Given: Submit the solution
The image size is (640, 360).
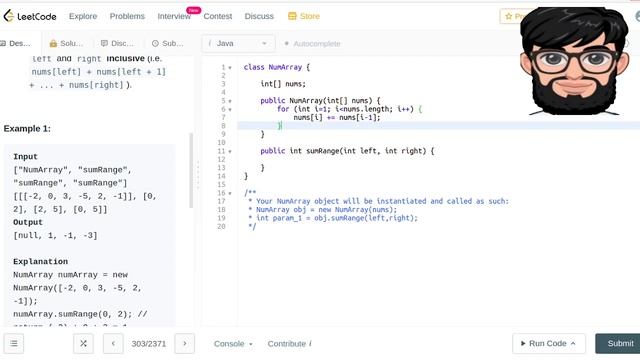Looking at the screenshot, I should tap(618, 344).
